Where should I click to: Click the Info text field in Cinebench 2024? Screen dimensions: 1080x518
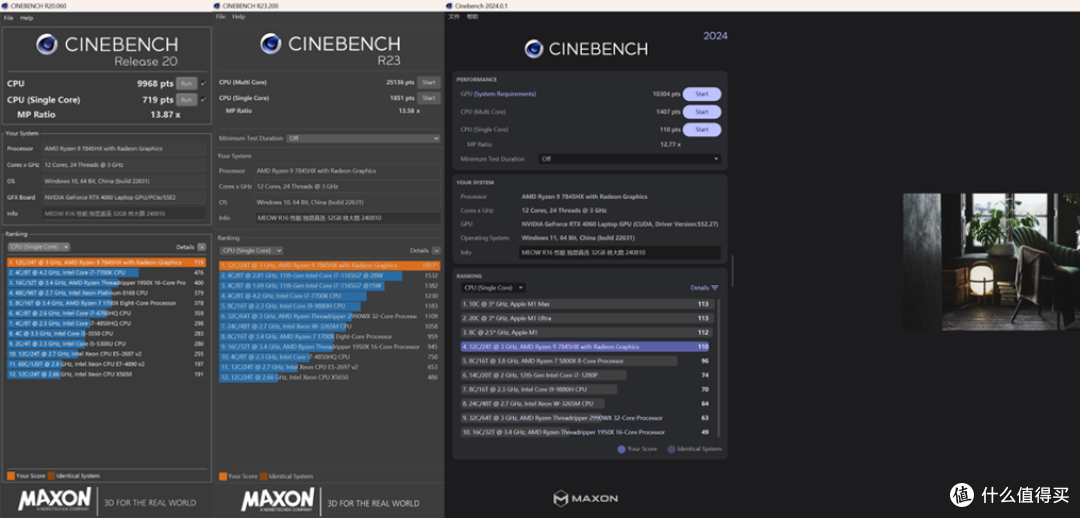point(620,253)
